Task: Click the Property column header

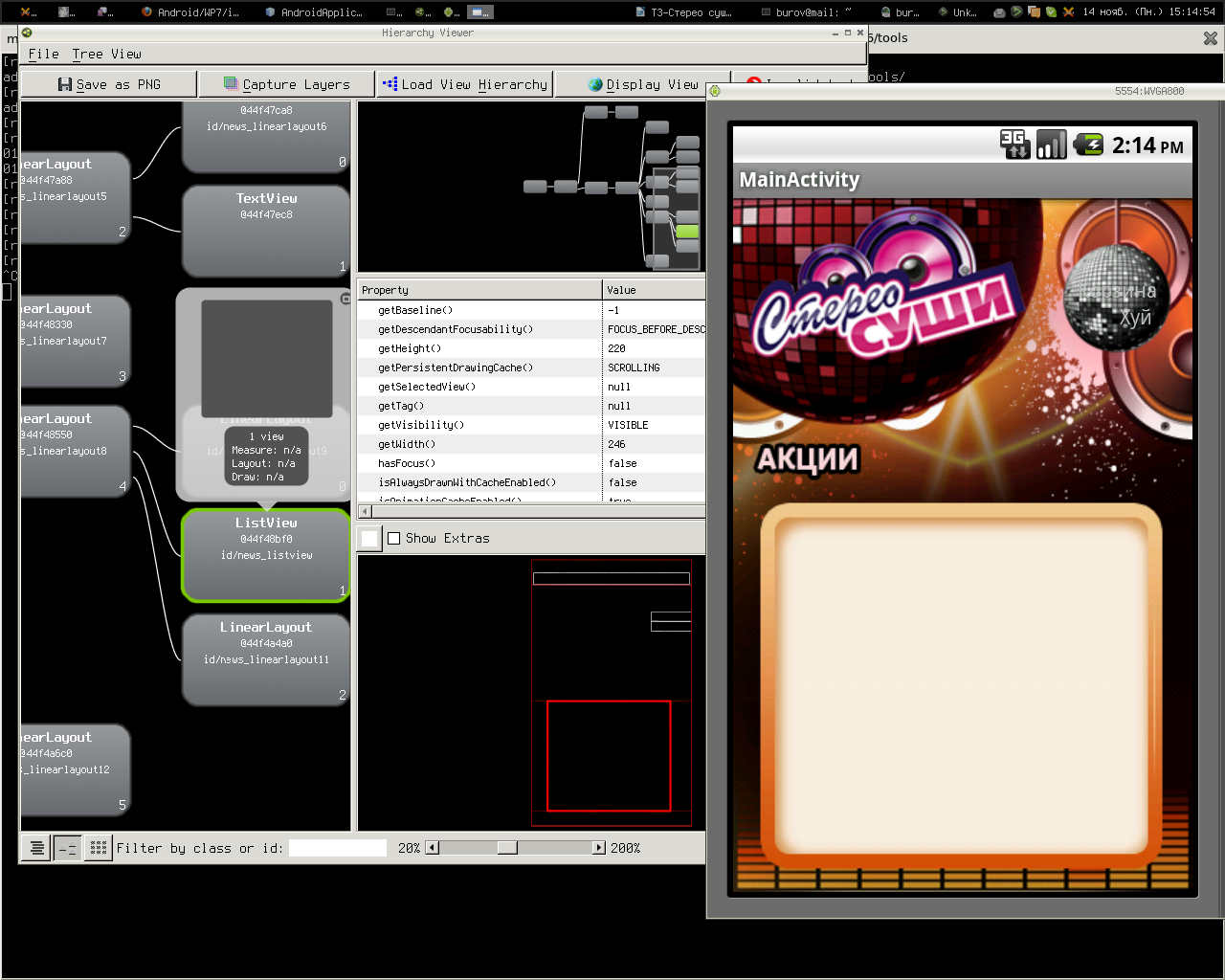Action: 479,290
